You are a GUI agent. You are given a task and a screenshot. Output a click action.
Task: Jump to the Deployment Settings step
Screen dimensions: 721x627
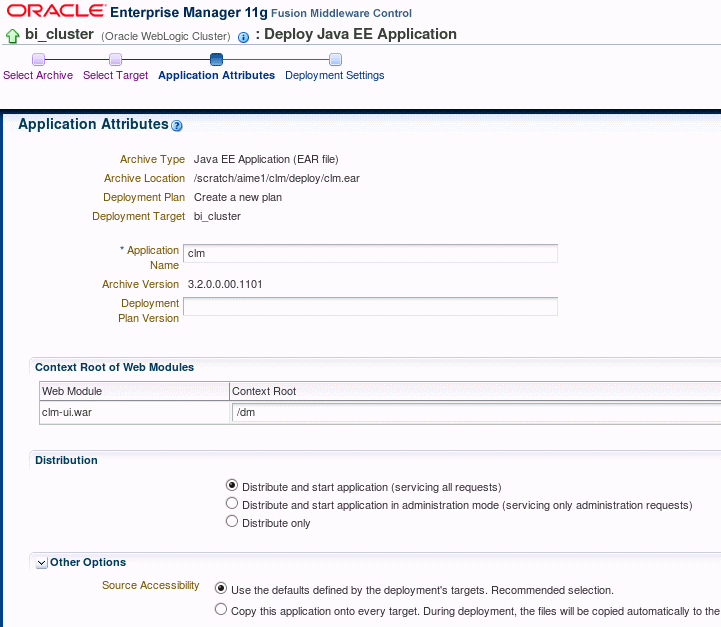click(335, 75)
